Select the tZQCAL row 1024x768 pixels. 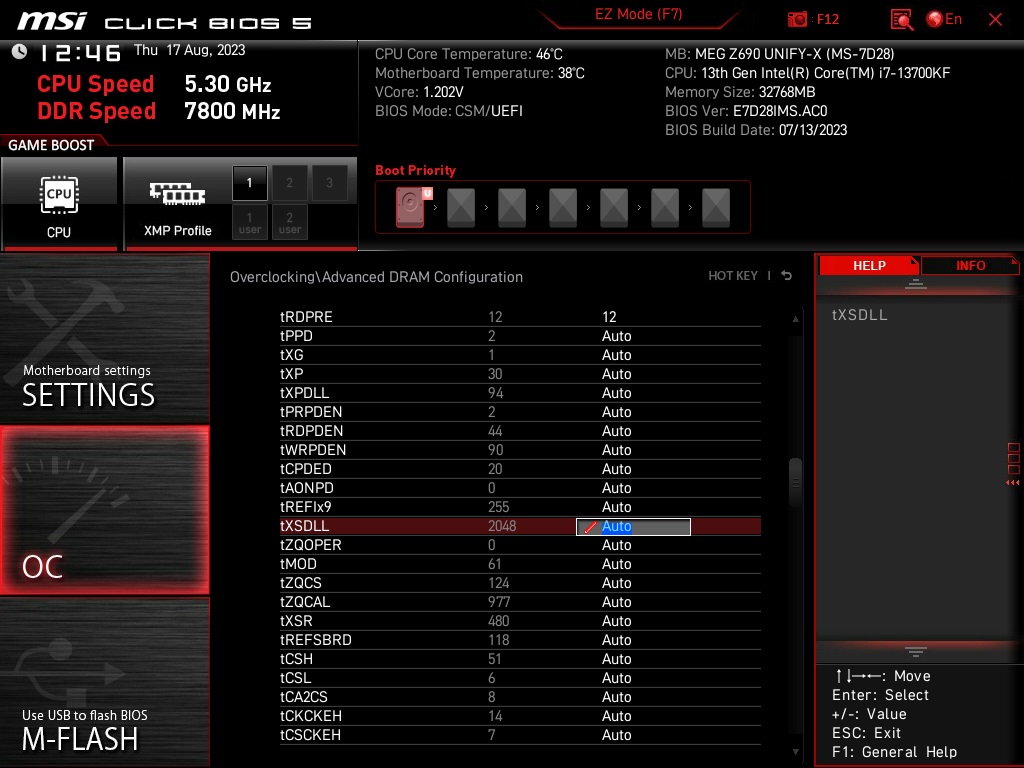[x=520, y=601]
